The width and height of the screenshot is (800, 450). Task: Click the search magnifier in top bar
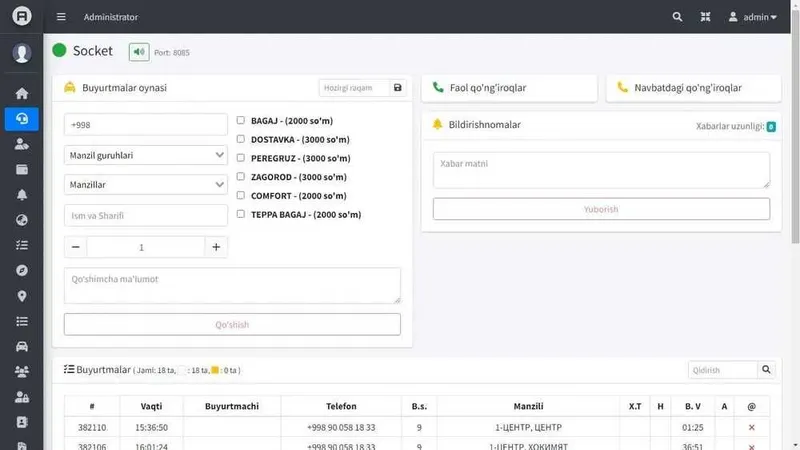677,17
